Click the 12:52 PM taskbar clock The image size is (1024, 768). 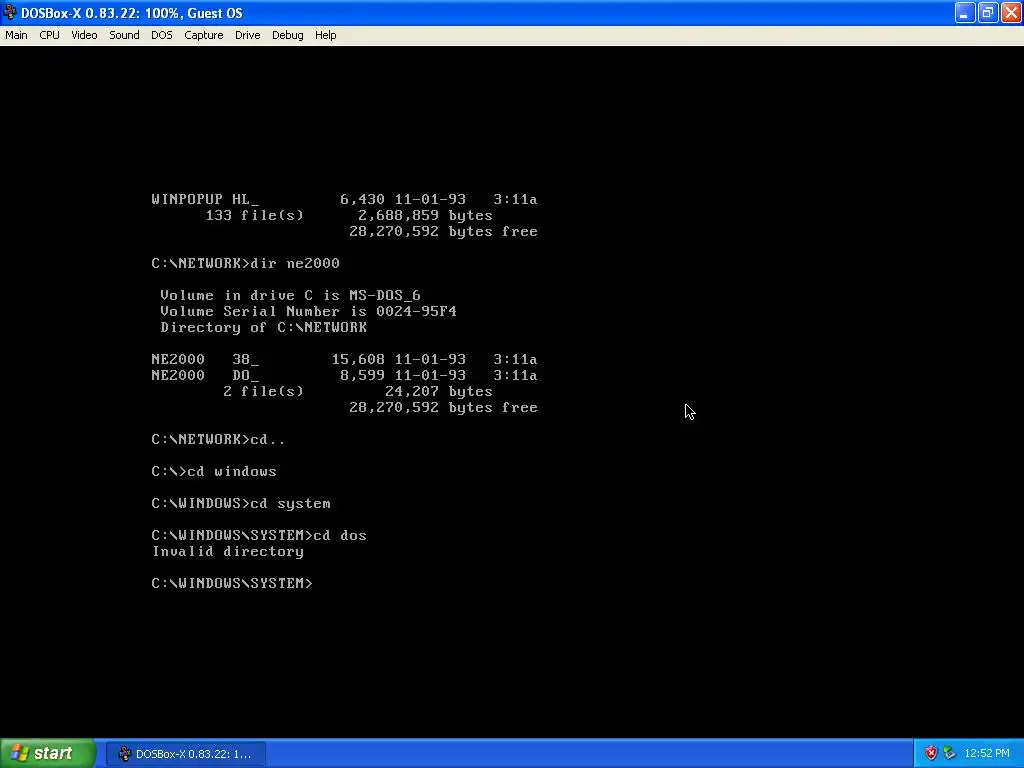(x=987, y=754)
